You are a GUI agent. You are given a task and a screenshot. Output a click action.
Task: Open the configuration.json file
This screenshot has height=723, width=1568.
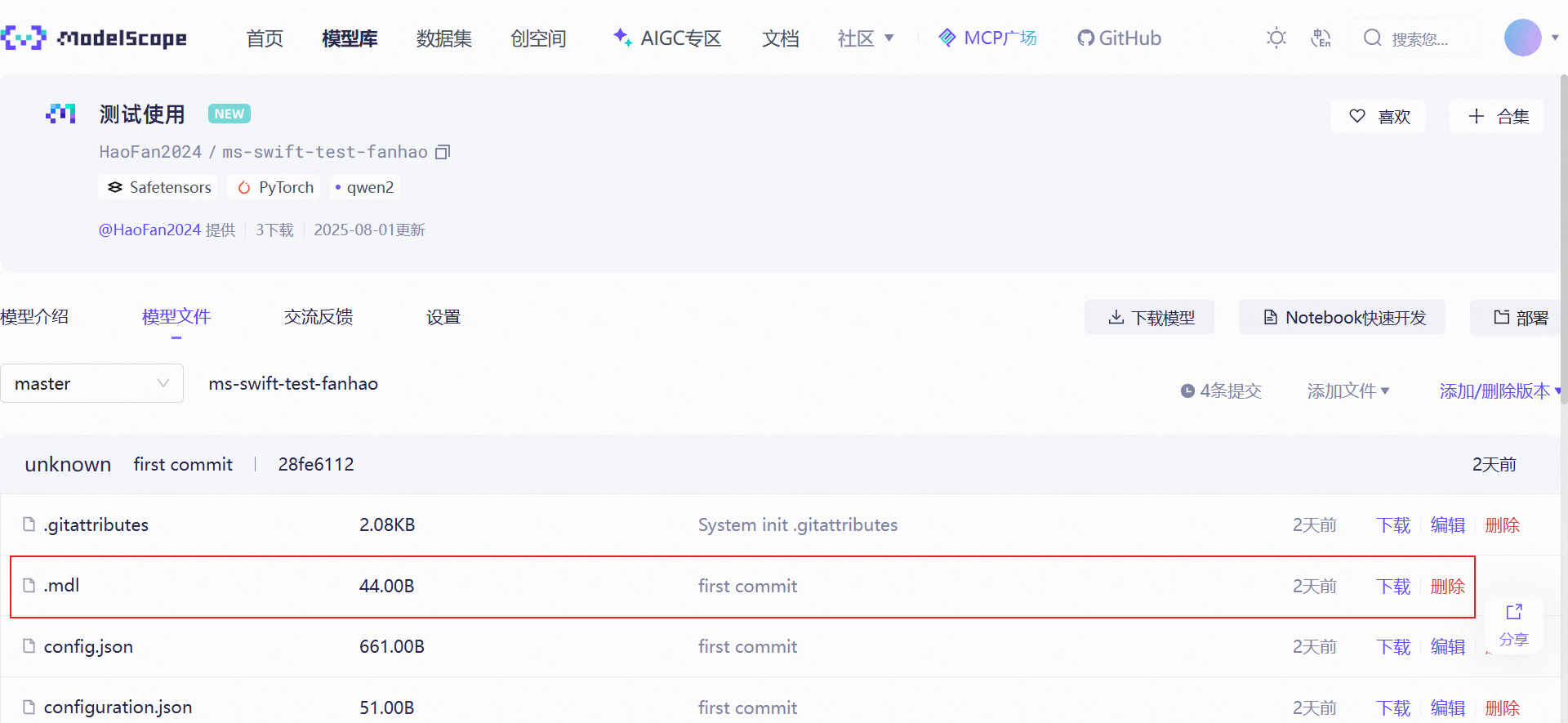(118, 707)
